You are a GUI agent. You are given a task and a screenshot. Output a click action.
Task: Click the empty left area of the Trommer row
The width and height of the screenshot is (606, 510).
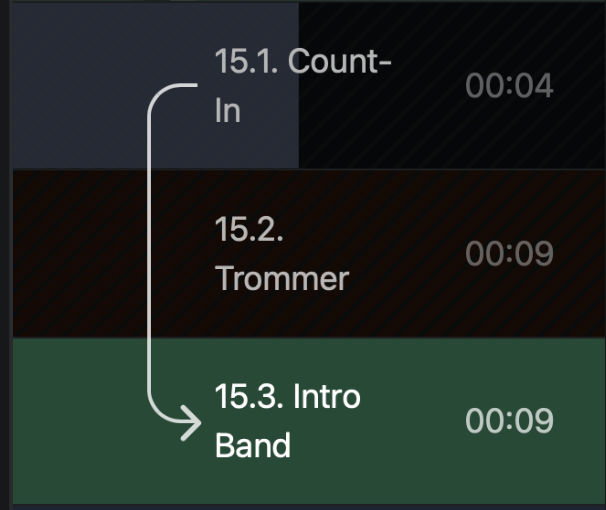pos(79,253)
